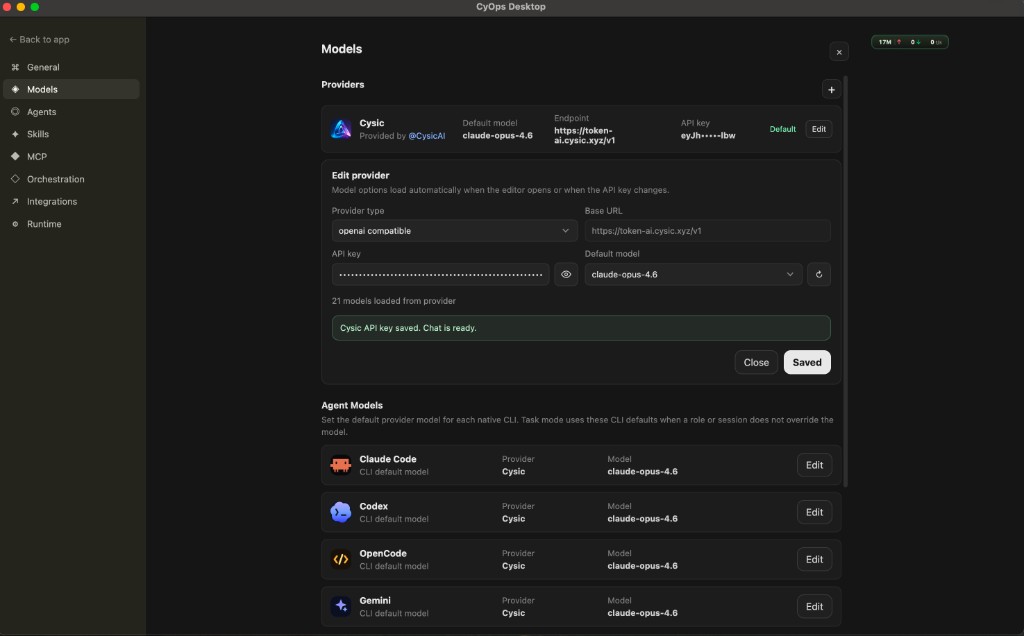1024x636 pixels.
Task: Go to General settings
Action: click(71, 67)
